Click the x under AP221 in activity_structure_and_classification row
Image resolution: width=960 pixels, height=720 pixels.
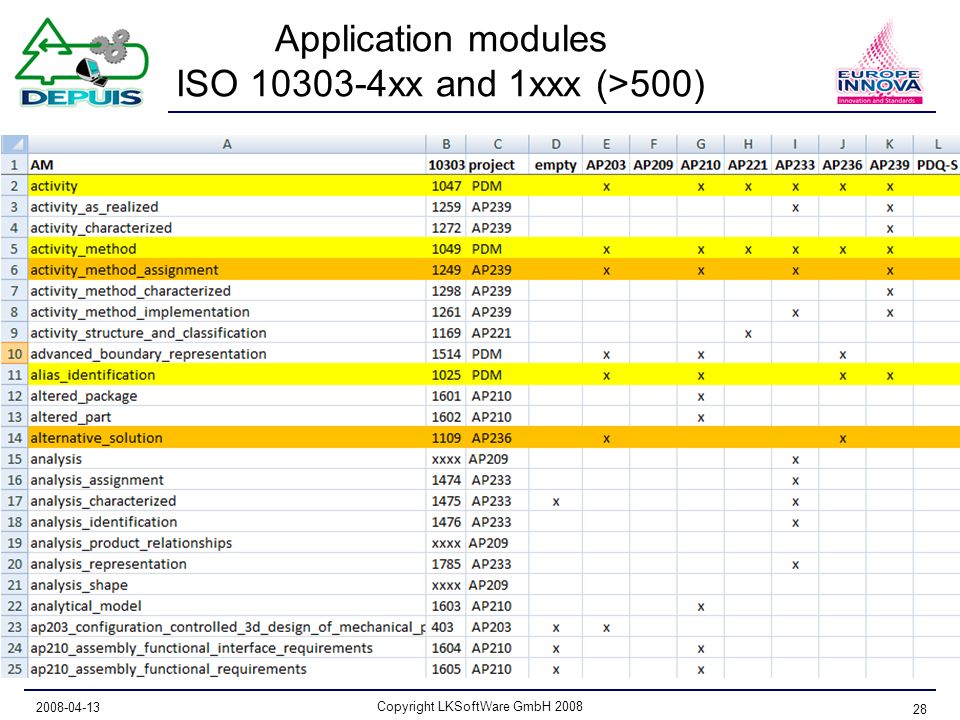click(748, 334)
